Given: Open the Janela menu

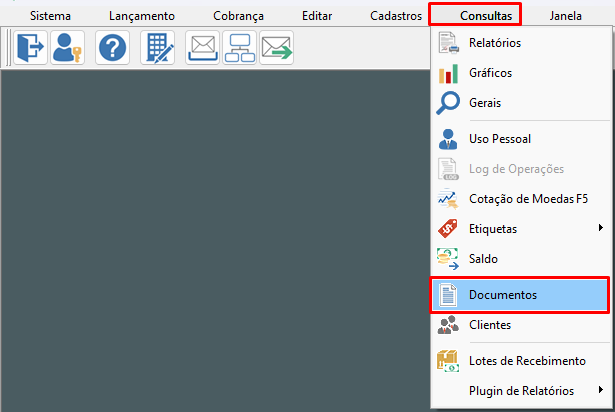Looking at the screenshot, I should pos(566,16).
